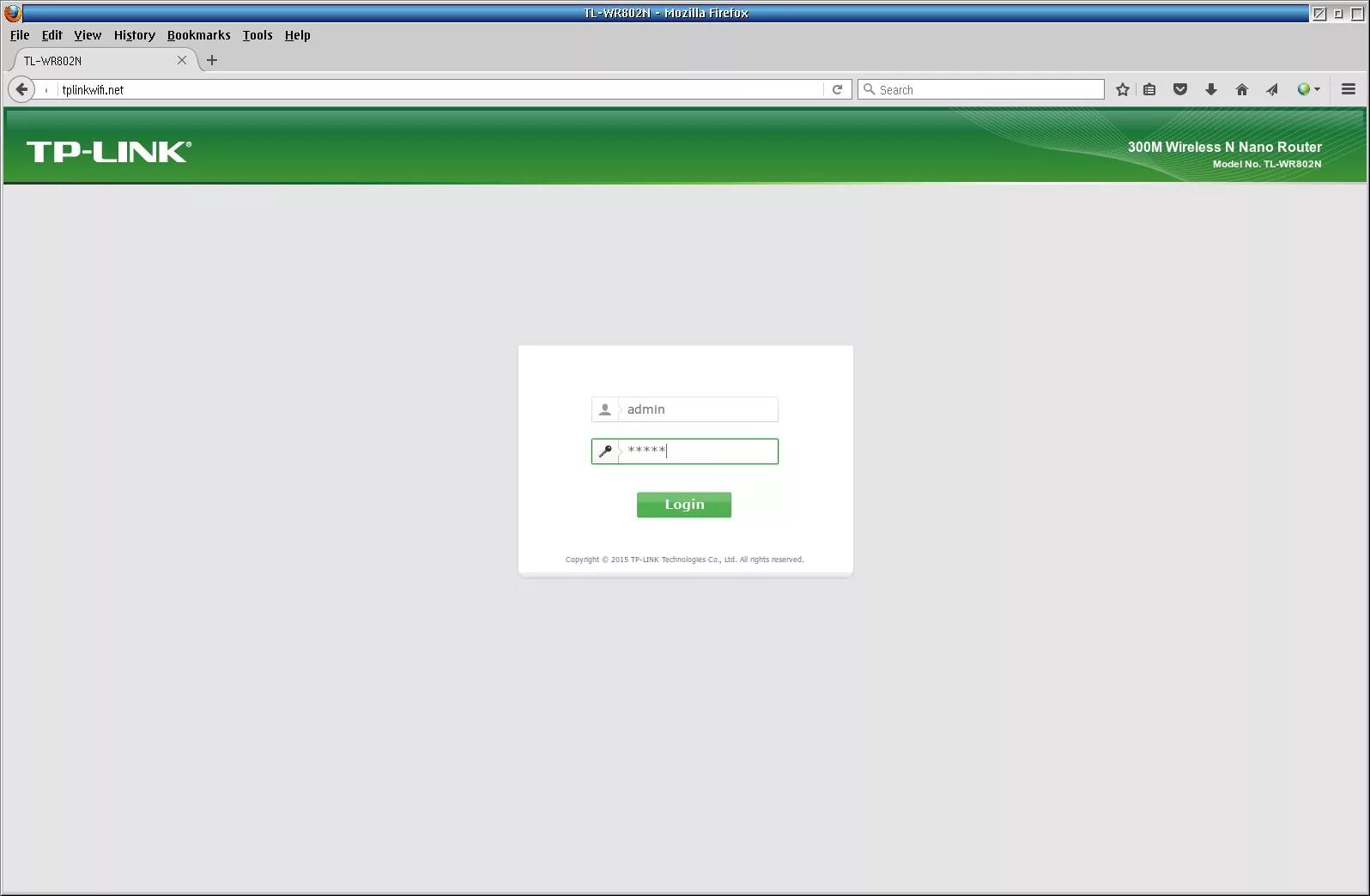Click the Firefox logo in title bar

tap(12, 13)
